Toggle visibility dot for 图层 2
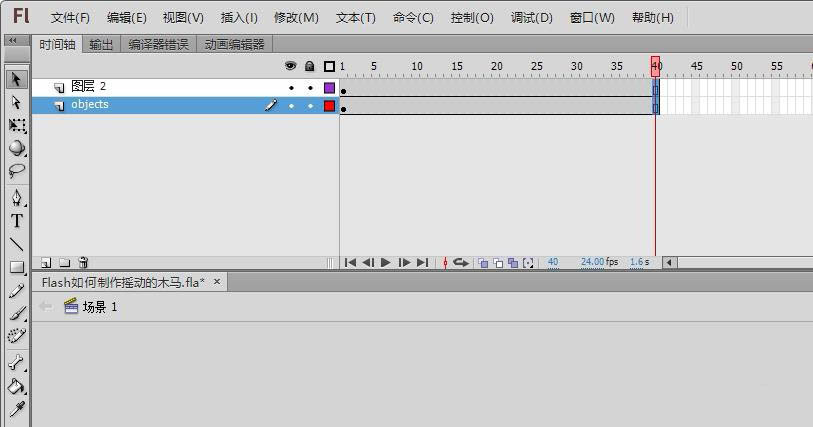The height and width of the screenshot is (427, 813). [x=291, y=88]
